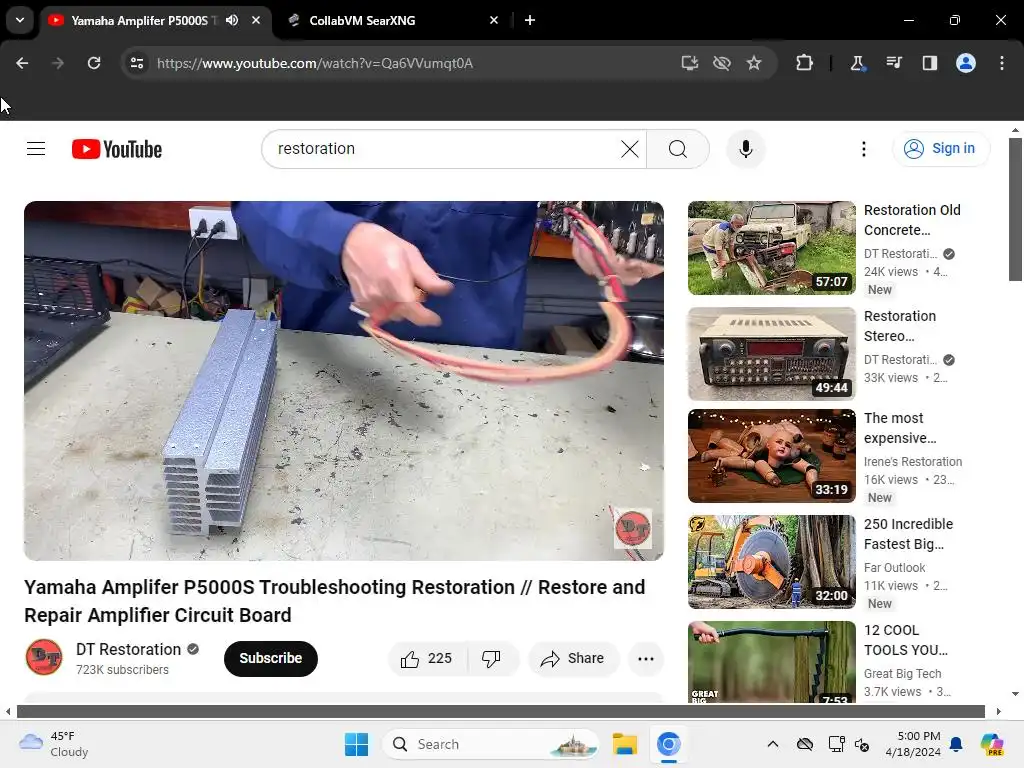Click the horizontal scrollbar at page bottom
The image size is (1024, 768).
(501, 711)
